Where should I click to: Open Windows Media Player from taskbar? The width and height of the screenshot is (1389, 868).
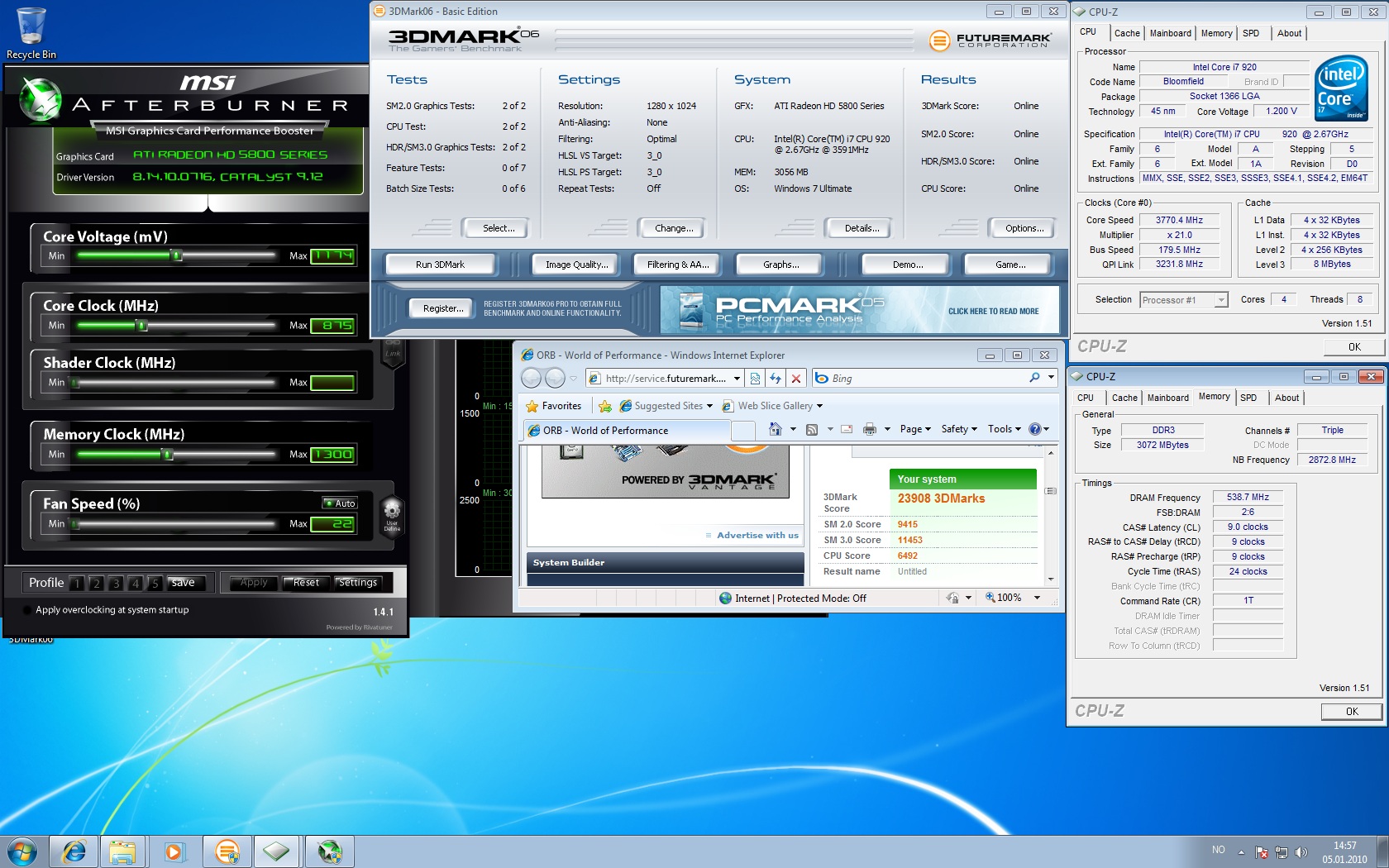tap(174, 851)
